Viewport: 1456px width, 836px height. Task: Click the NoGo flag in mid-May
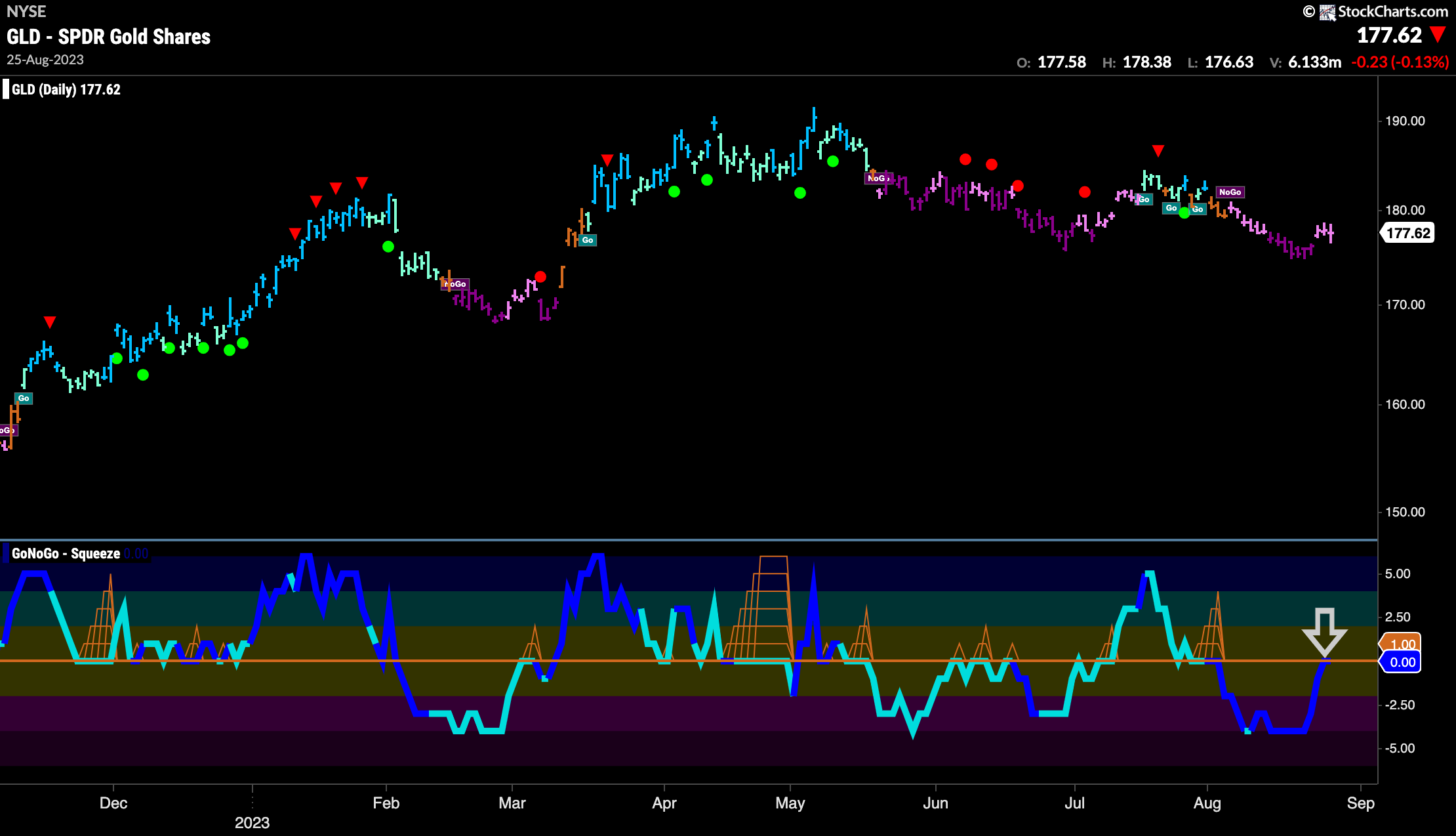(878, 178)
